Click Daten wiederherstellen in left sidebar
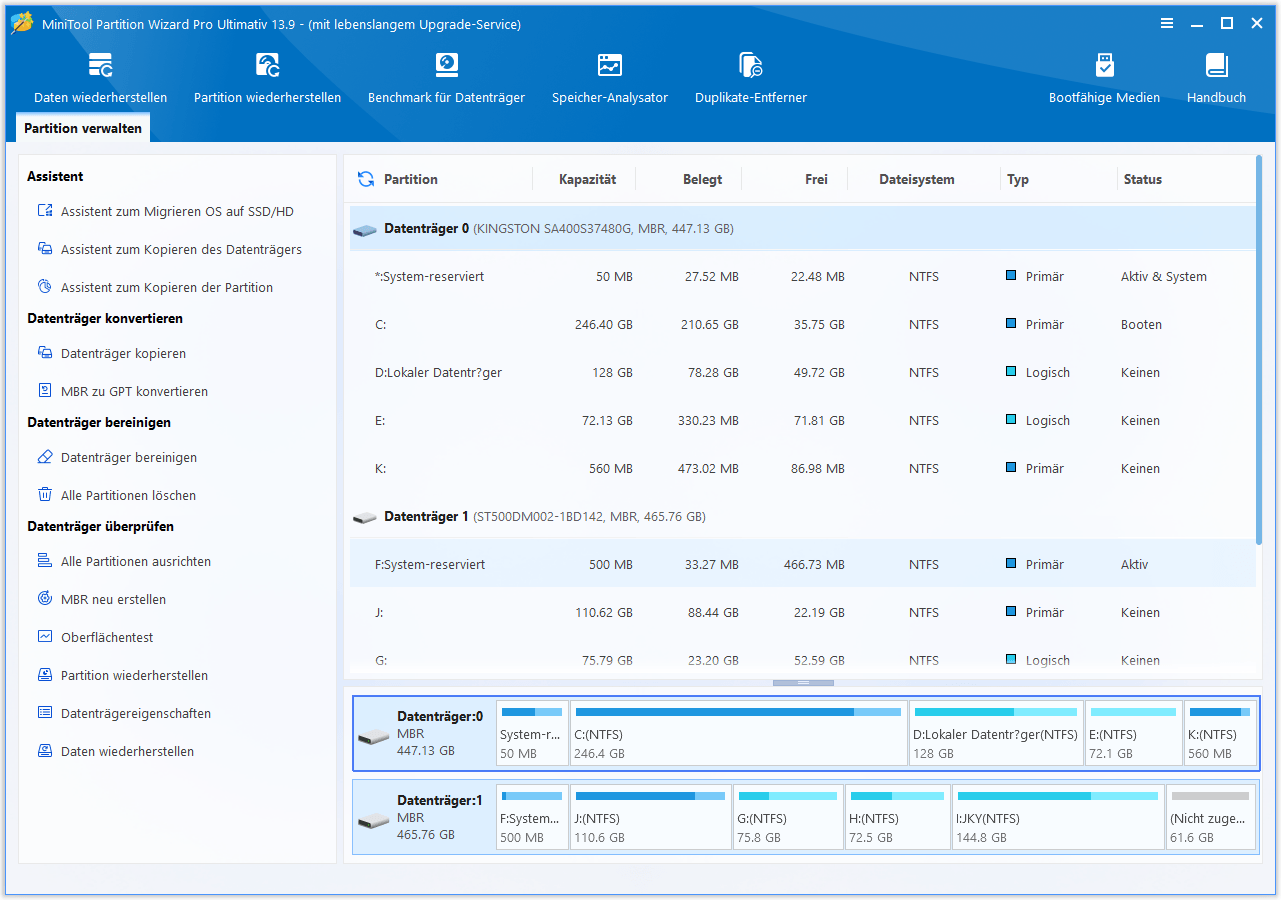1281x900 pixels. pos(116,751)
